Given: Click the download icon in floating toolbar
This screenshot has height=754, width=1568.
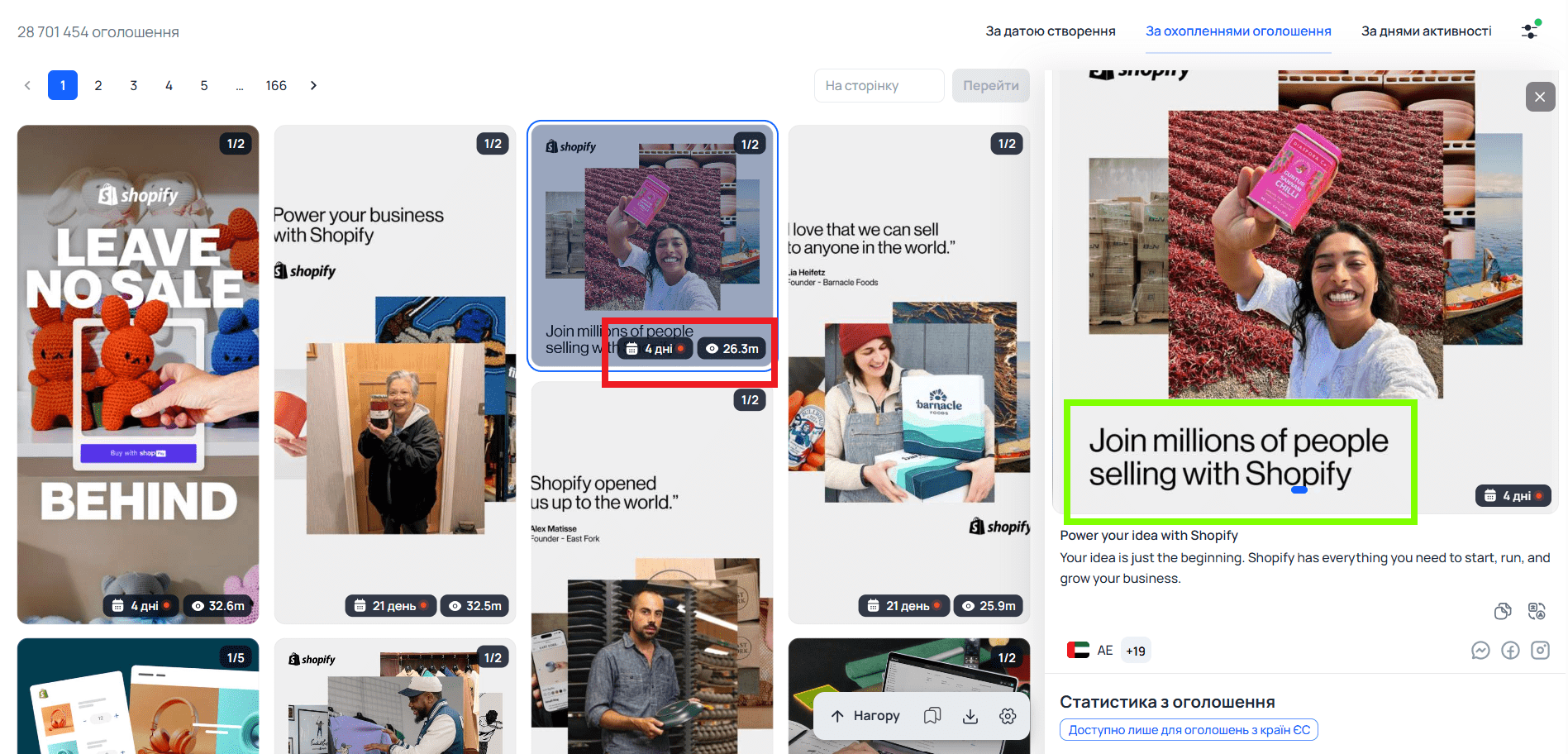Looking at the screenshot, I should point(970,716).
